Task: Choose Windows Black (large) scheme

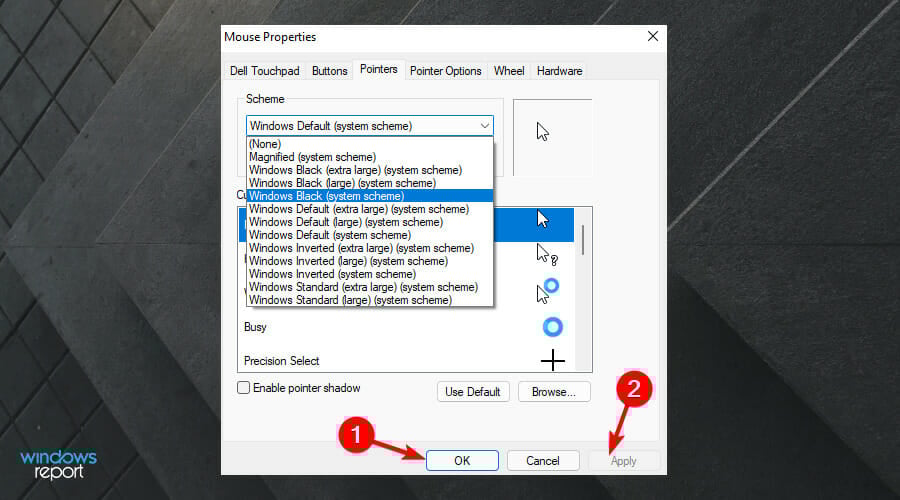Action: (370, 183)
